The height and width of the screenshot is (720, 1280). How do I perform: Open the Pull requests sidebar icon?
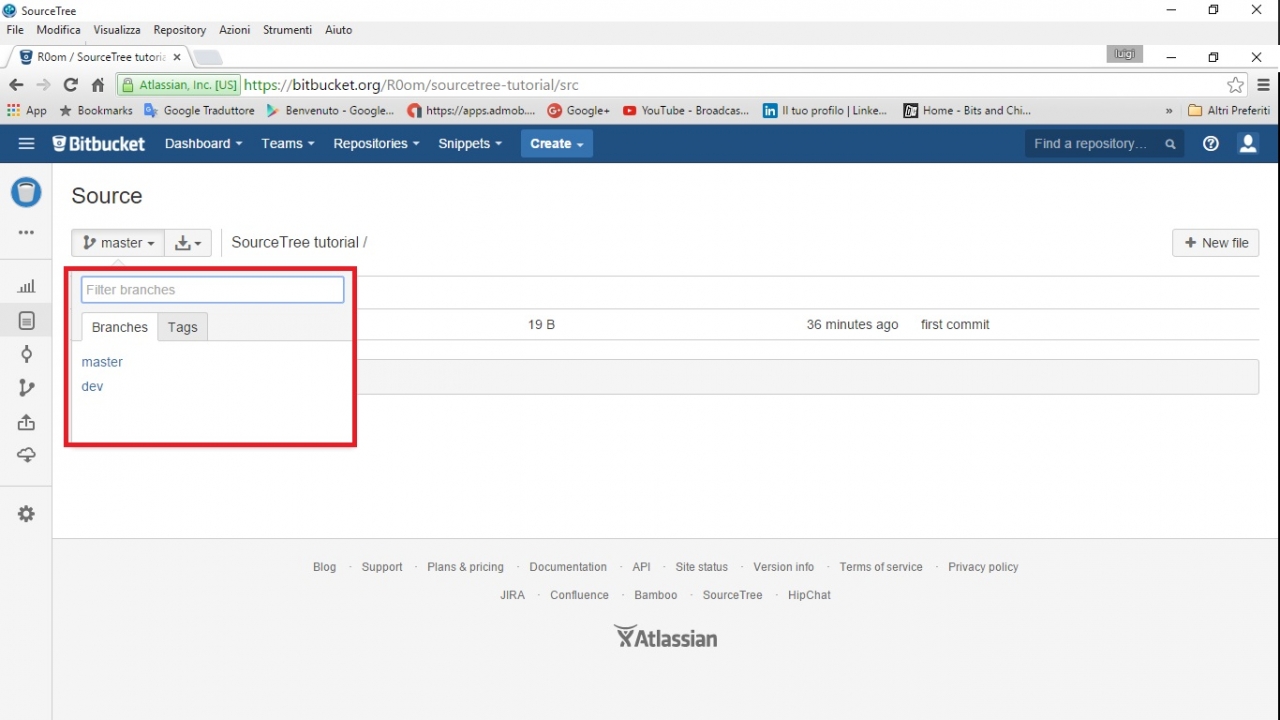pyautogui.click(x=27, y=422)
